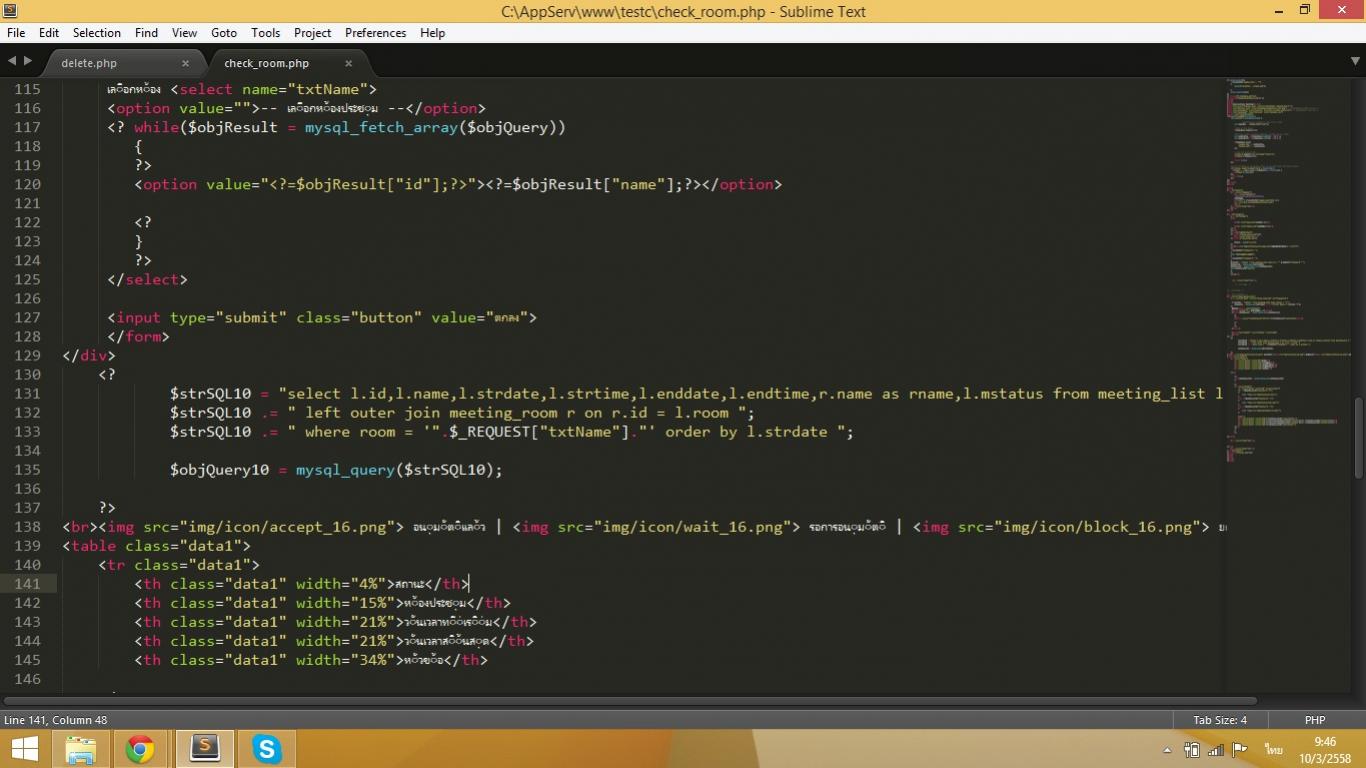Click '34%' width value on line 145
The width and height of the screenshot is (1366, 768).
click(373, 659)
